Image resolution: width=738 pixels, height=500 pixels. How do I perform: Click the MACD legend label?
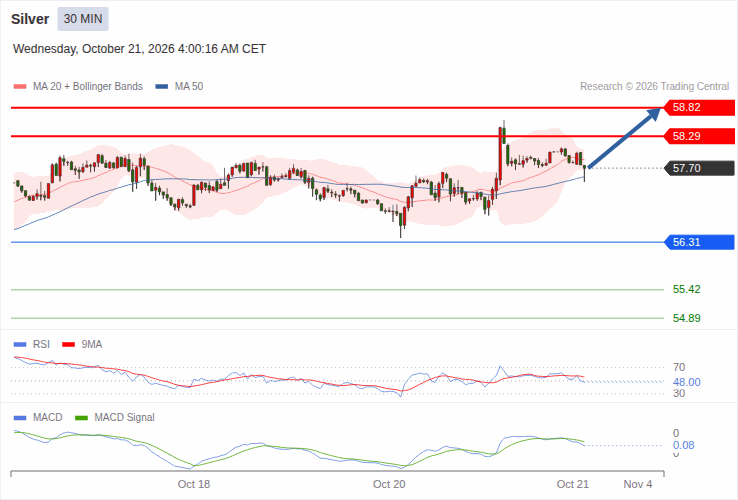[x=48, y=418]
